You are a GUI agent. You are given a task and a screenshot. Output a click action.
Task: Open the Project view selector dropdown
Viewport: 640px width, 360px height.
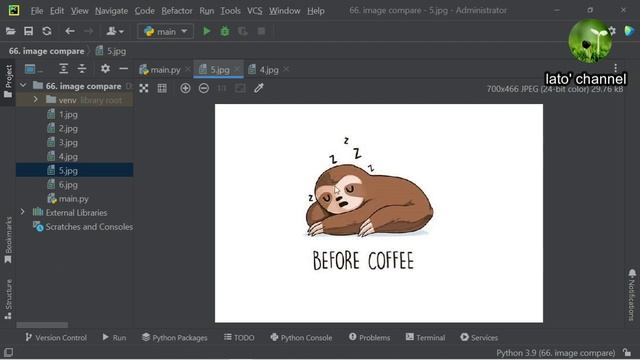[33, 69]
